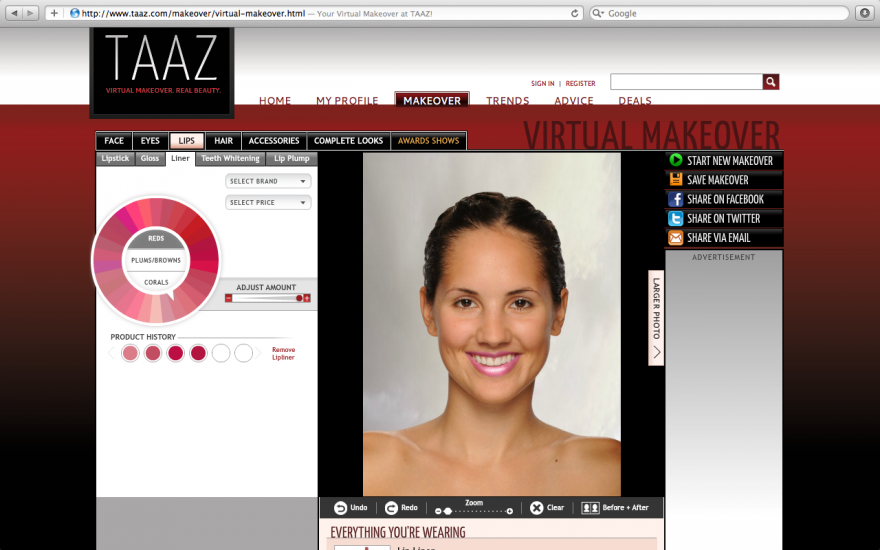Image resolution: width=880 pixels, height=550 pixels.
Task: Click the browser downloads button
Action: (865, 13)
